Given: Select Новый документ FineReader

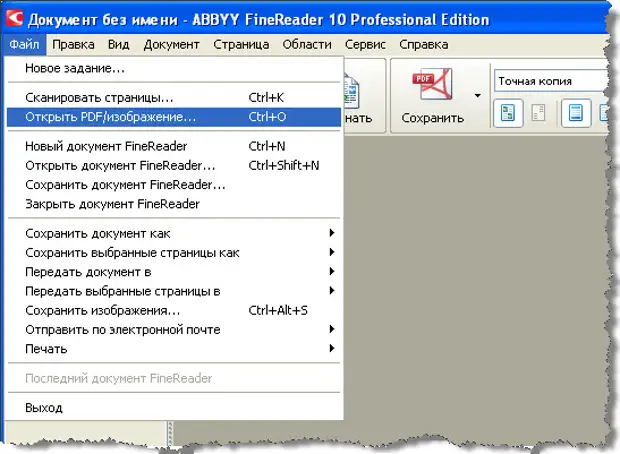Looking at the screenshot, I should tap(174, 146).
